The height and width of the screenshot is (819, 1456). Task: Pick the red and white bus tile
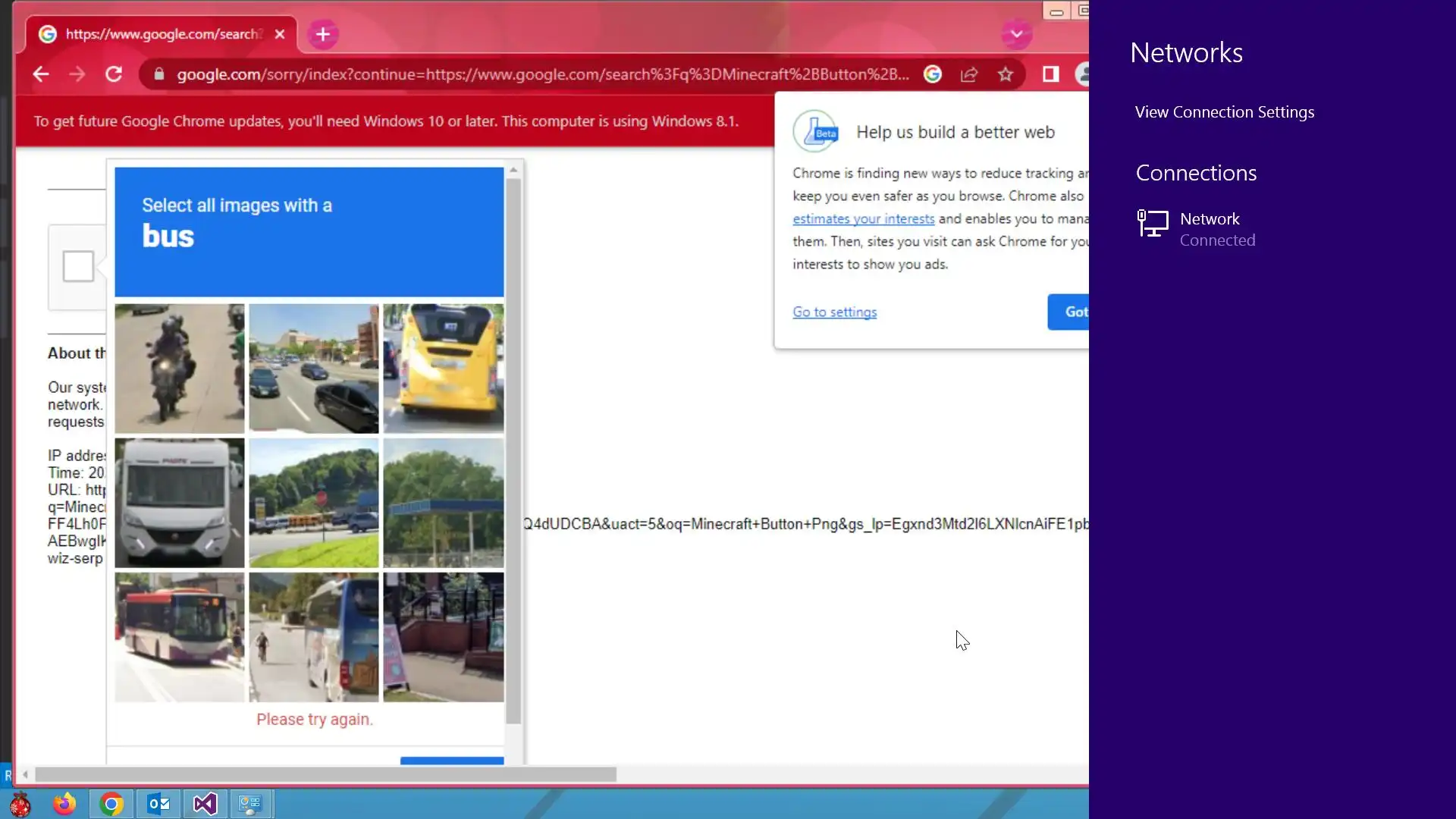pos(180,637)
